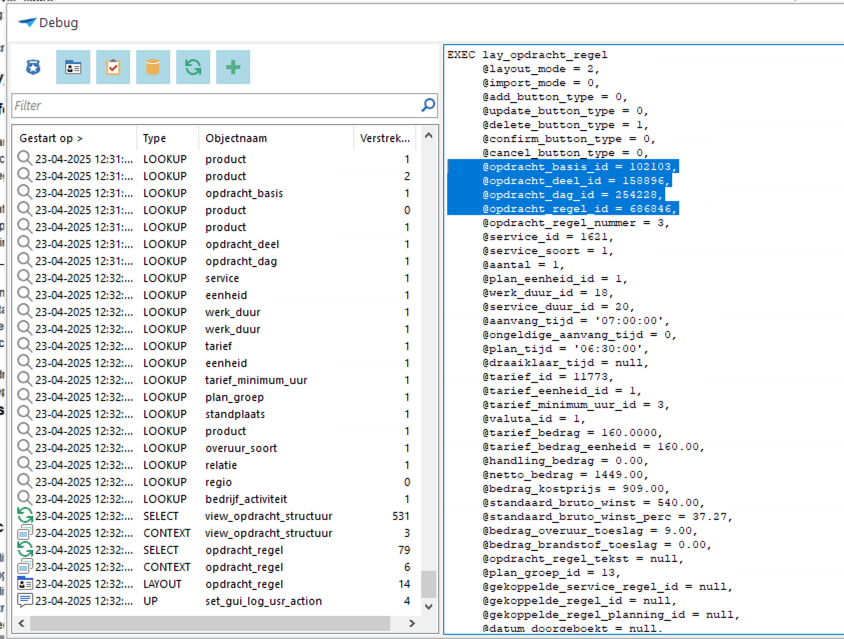Click the @standaard_bruto_winst_perc = 37.27 line

(607, 517)
